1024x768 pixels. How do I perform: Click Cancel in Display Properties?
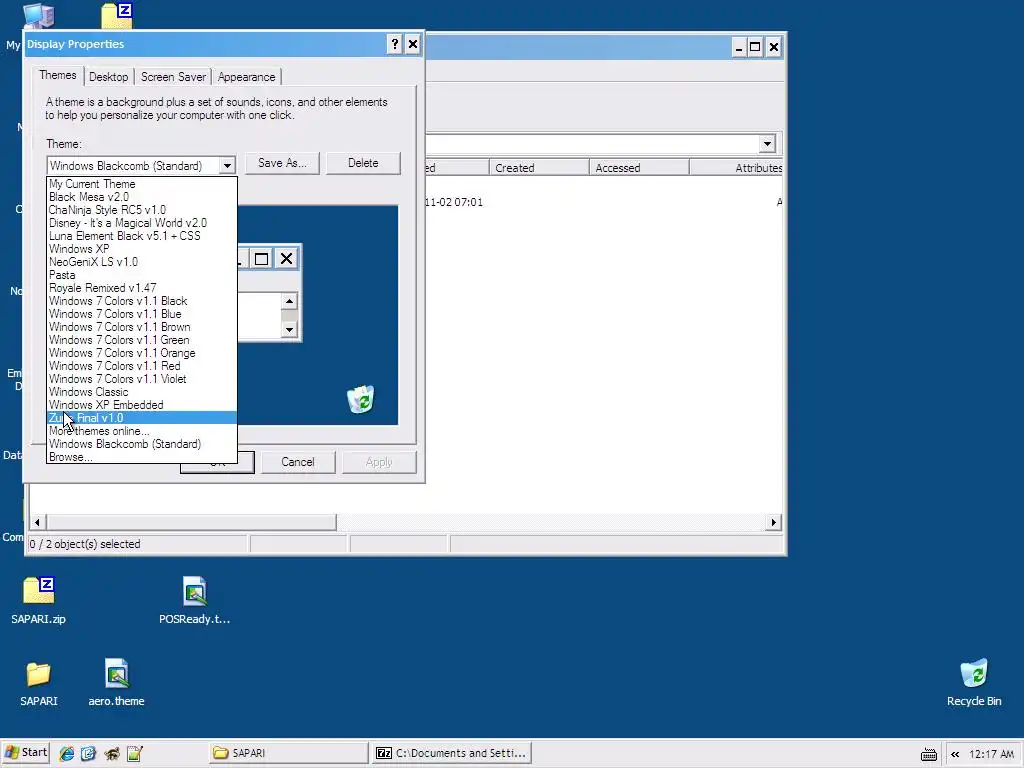[x=298, y=462]
